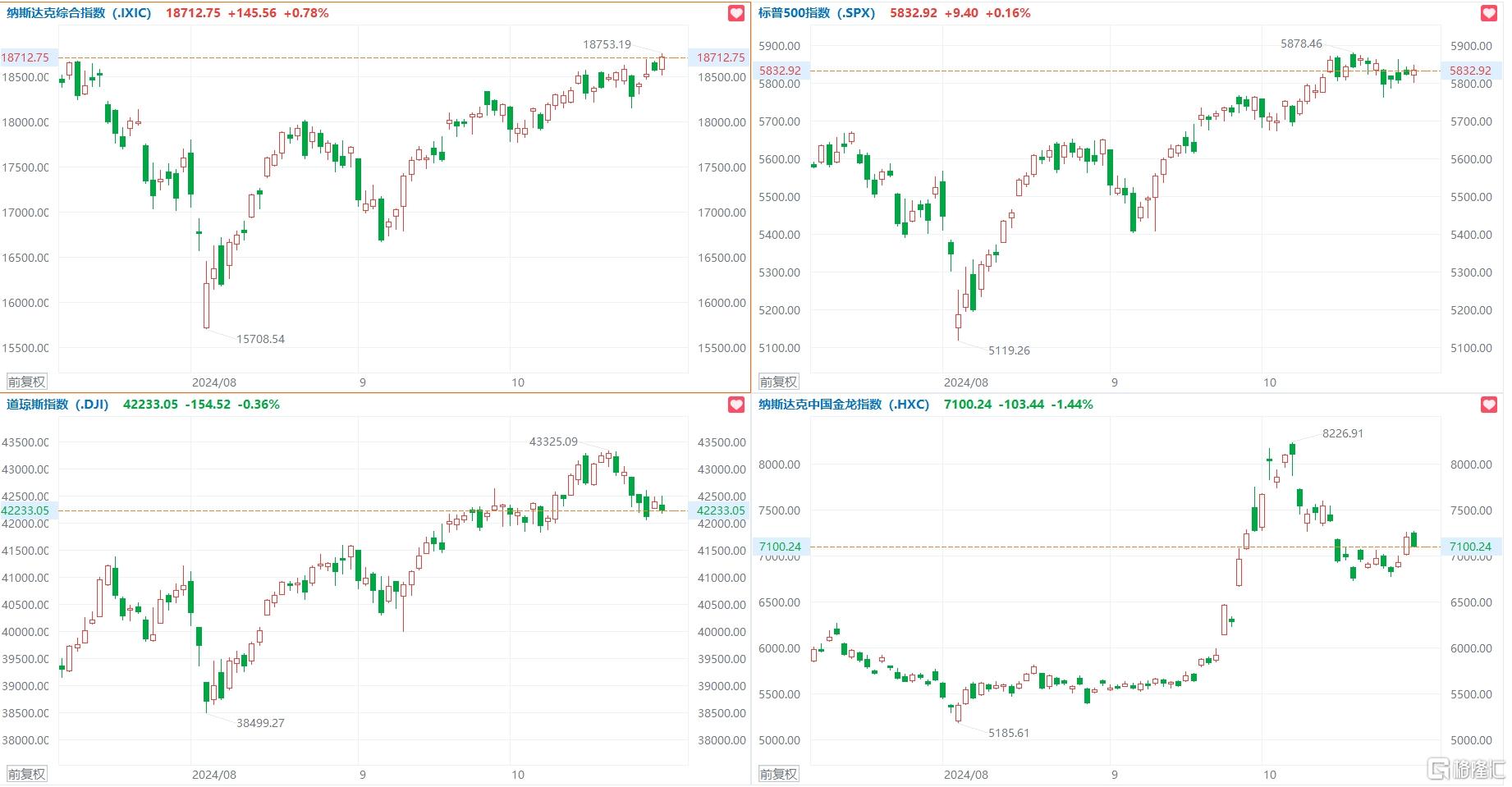The image size is (1512, 787).
Task: Click the 18712.75 price tag on Nasdaq left axis
Action: coord(27,57)
